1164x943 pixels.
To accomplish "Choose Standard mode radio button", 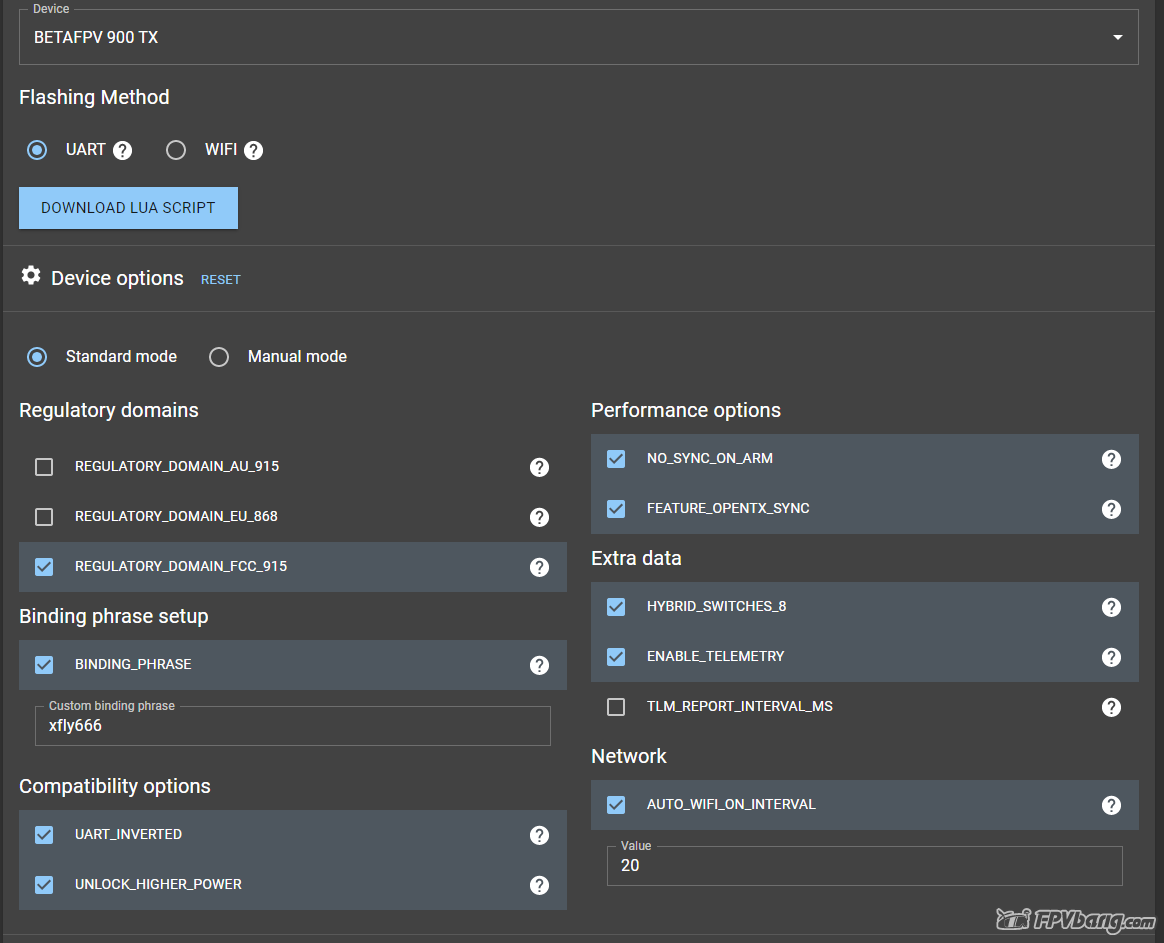I will coord(37,357).
